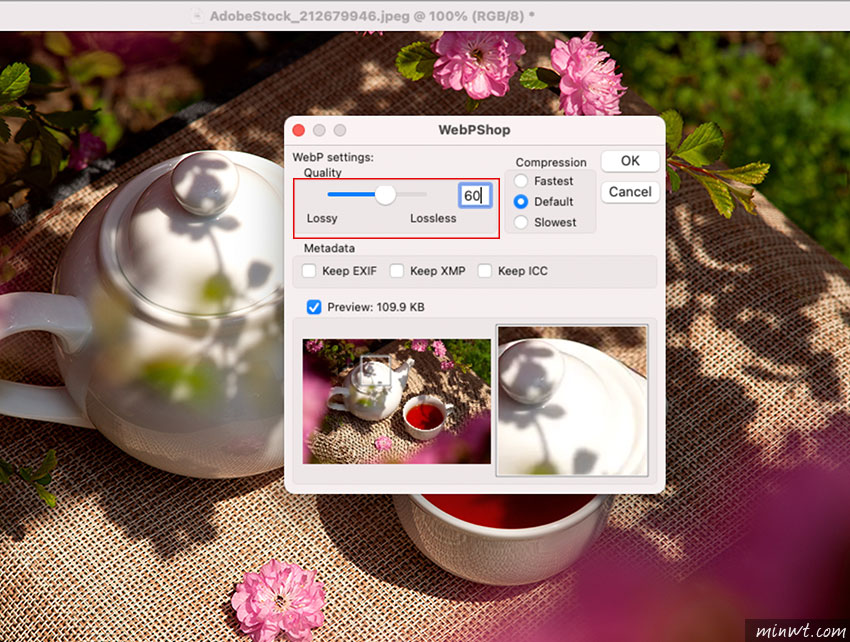Close the WebPShop dialog with red button
The height and width of the screenshot is (642, 850).
299,130
